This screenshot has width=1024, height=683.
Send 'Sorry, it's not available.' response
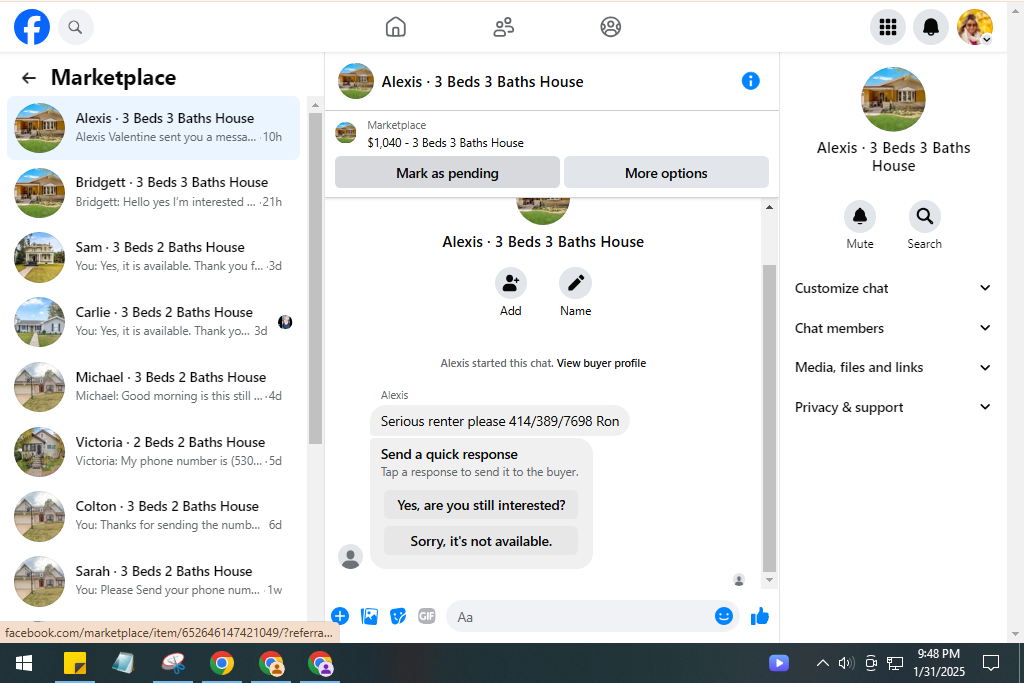point(481,541)
